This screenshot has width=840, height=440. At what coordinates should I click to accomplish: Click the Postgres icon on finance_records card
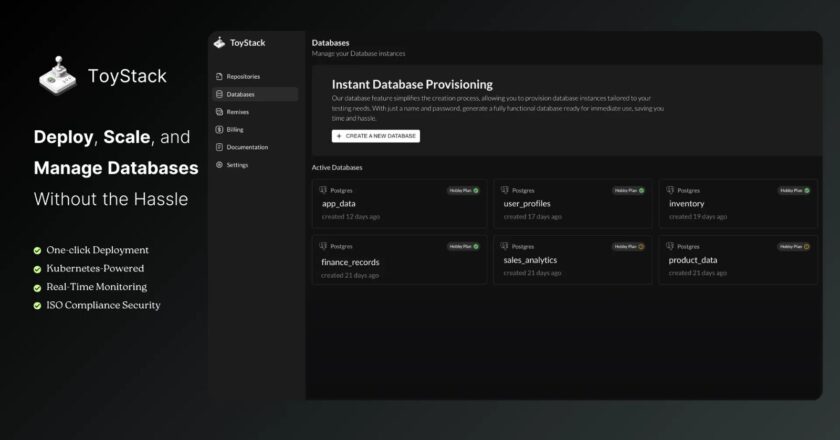pyautogui.click(x=323, y=246)
